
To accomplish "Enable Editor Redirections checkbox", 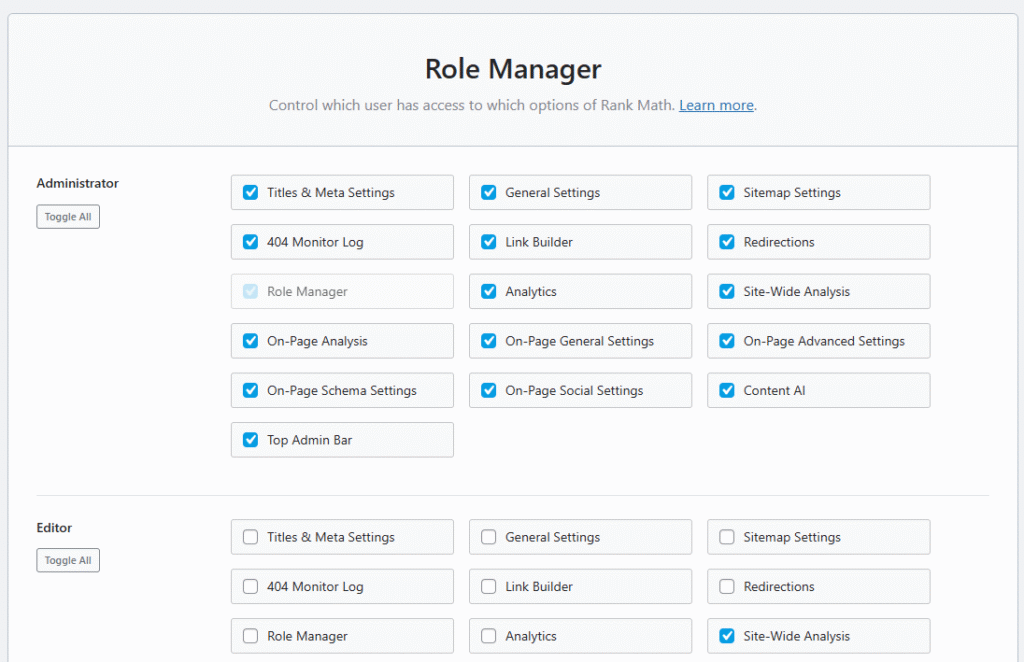I will click(x=727, y=587).
